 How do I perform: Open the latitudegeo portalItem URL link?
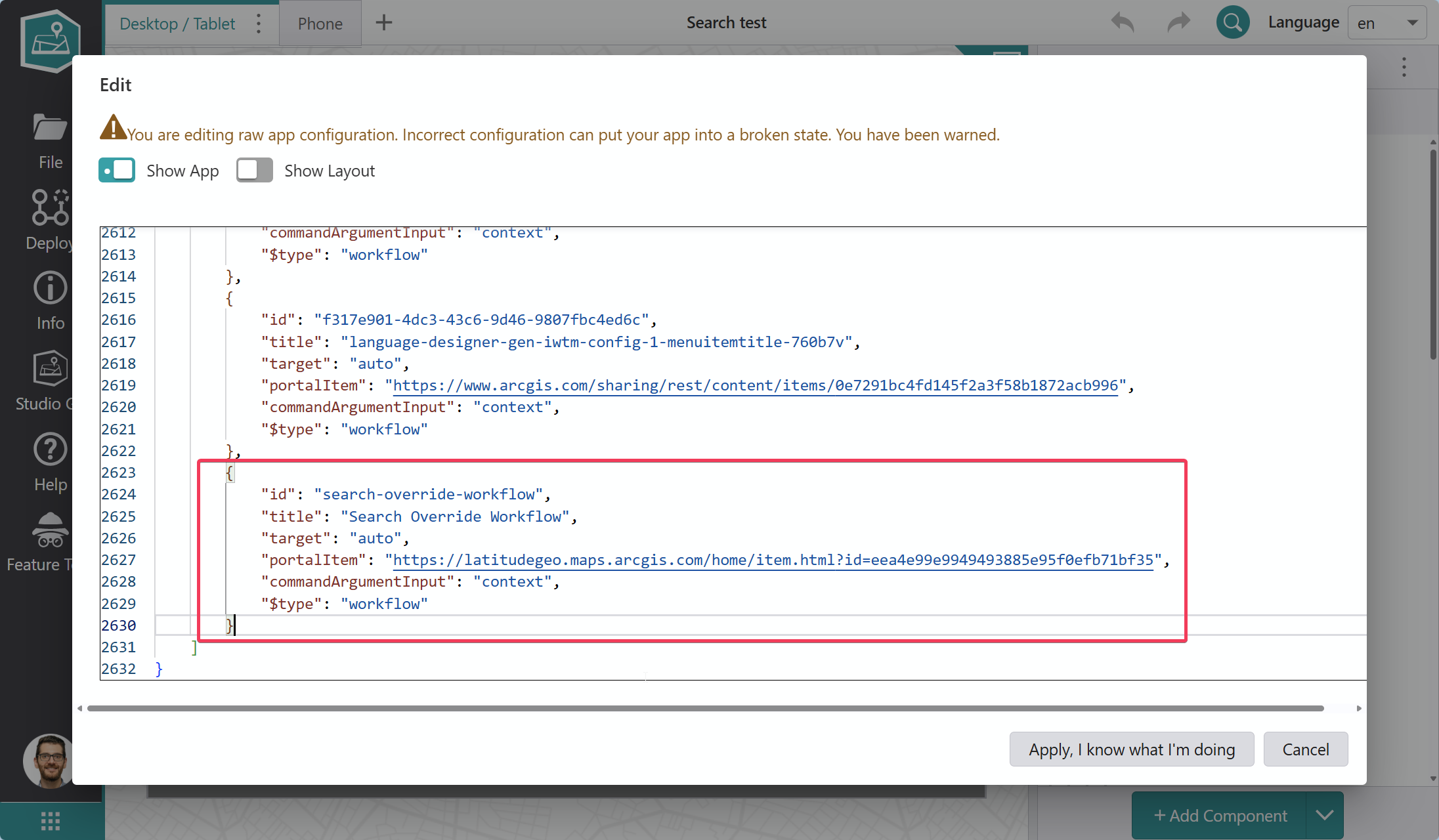click(x=773, y=560)
